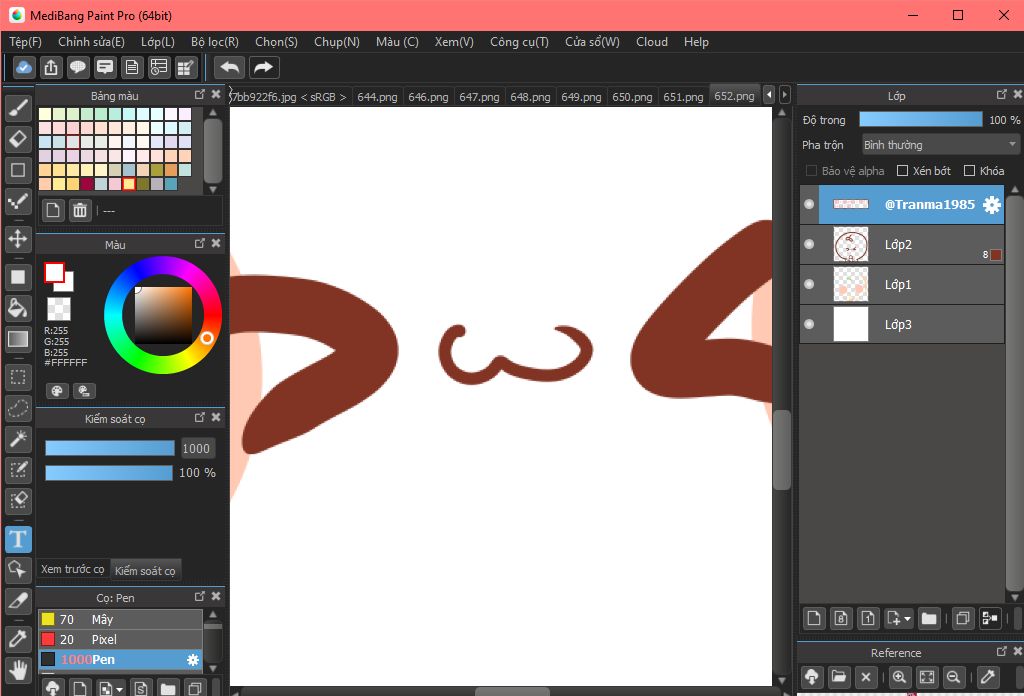Hide the Lớp1 layer

click(x=809, y=284)
